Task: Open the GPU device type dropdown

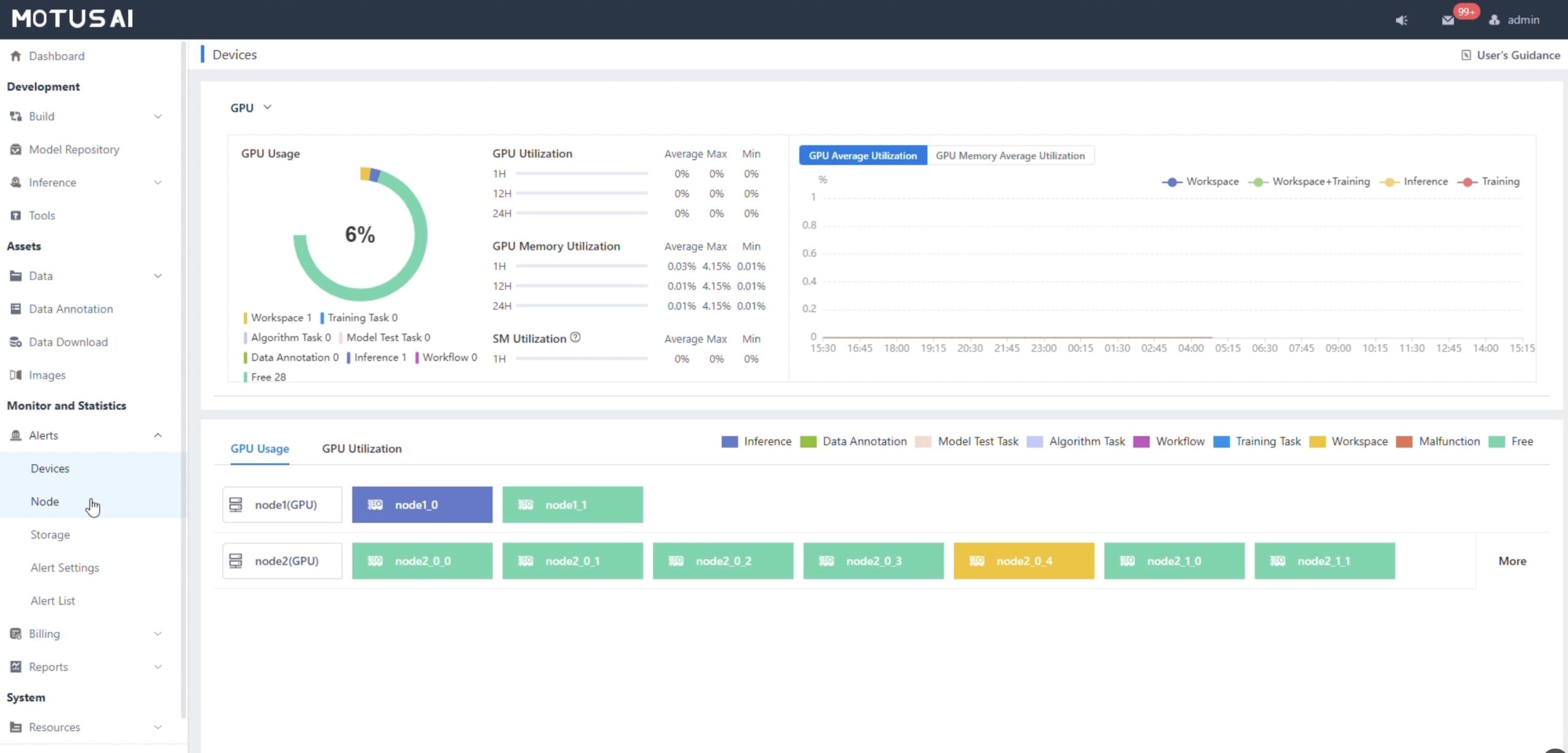Action: [x=251, y=108]
